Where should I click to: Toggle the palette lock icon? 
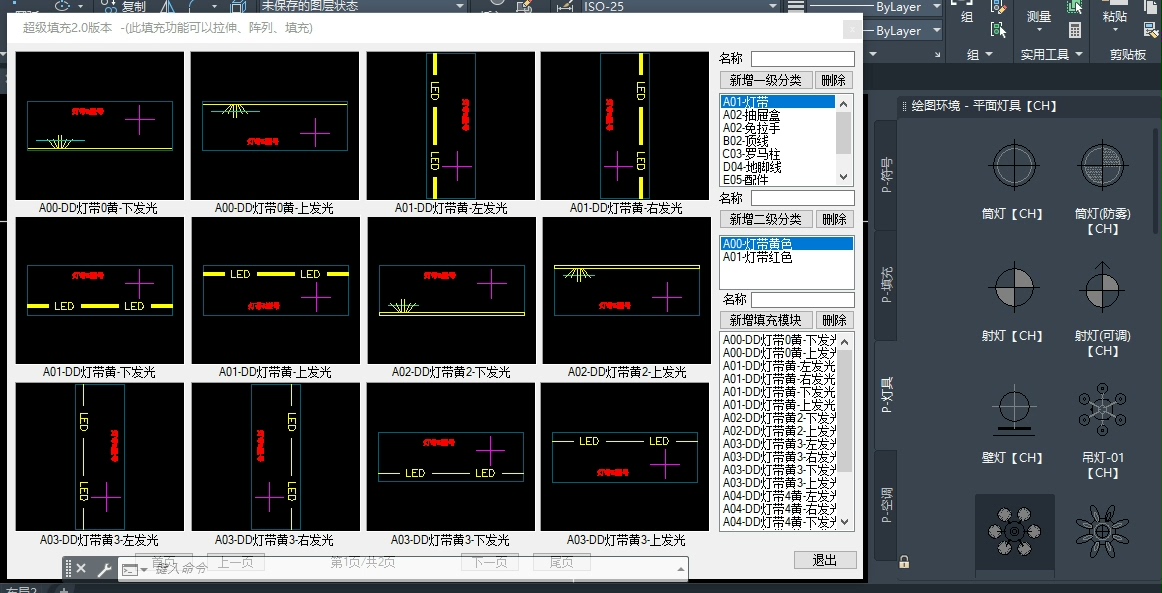coord(904,562)
